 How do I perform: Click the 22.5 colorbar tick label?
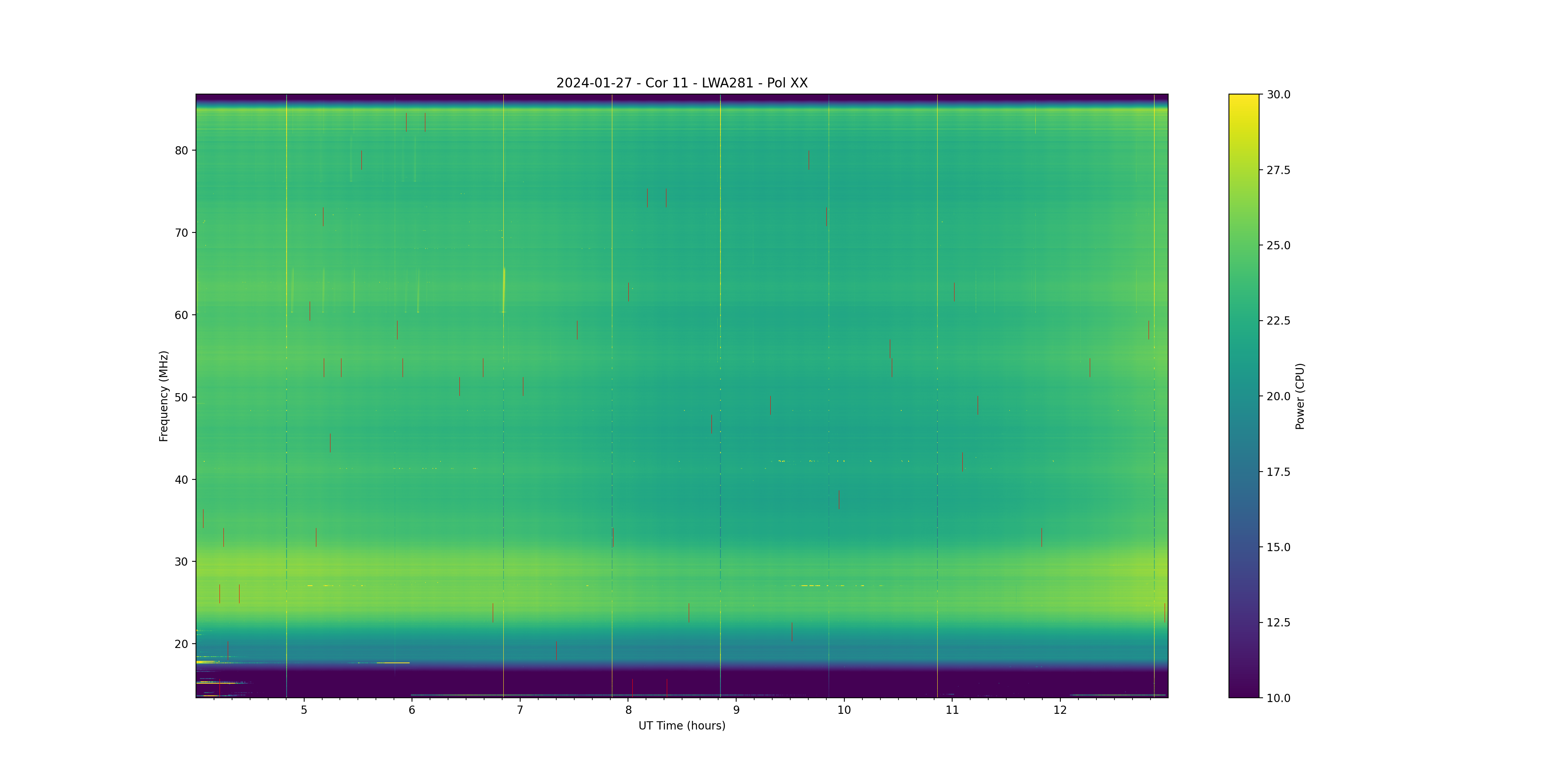pyautogui.click(x=1278, y=321)
